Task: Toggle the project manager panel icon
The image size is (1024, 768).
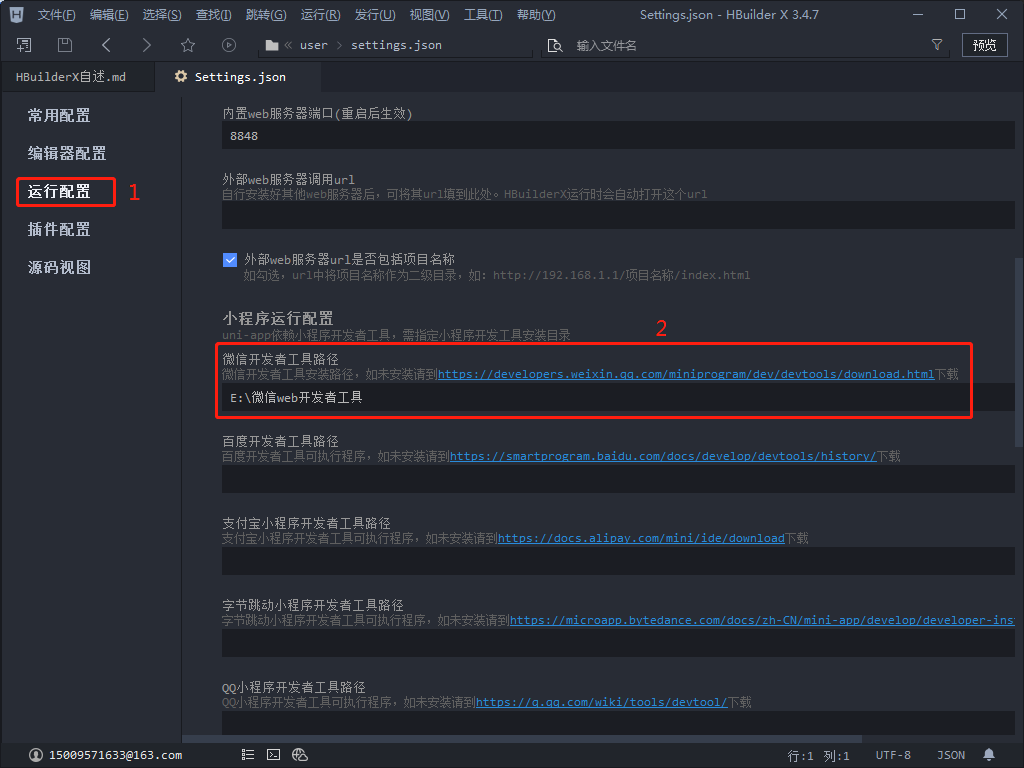Action: tap(24, 45)
